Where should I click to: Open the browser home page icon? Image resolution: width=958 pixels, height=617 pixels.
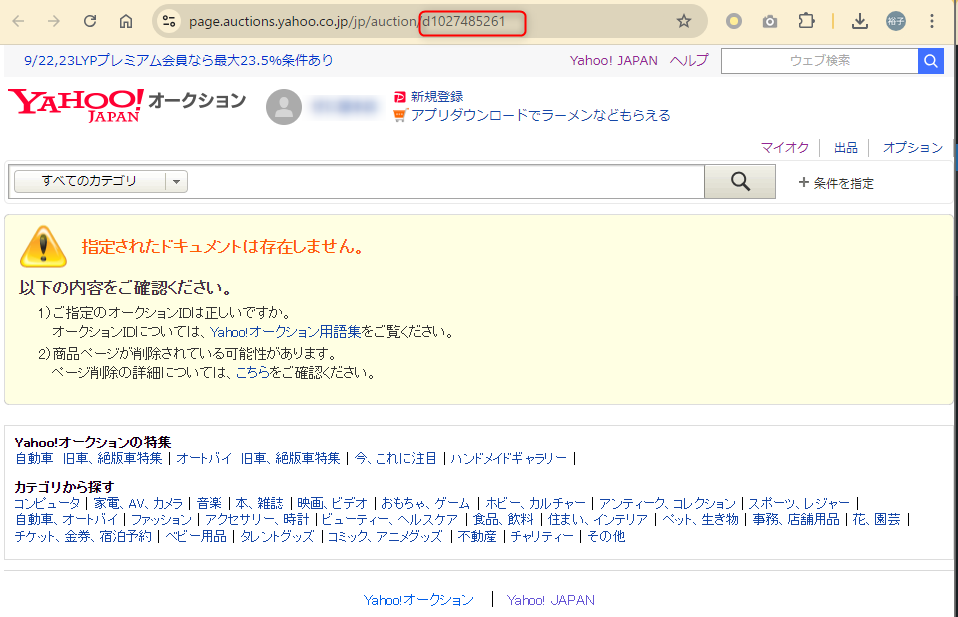(x=126, y=21)
